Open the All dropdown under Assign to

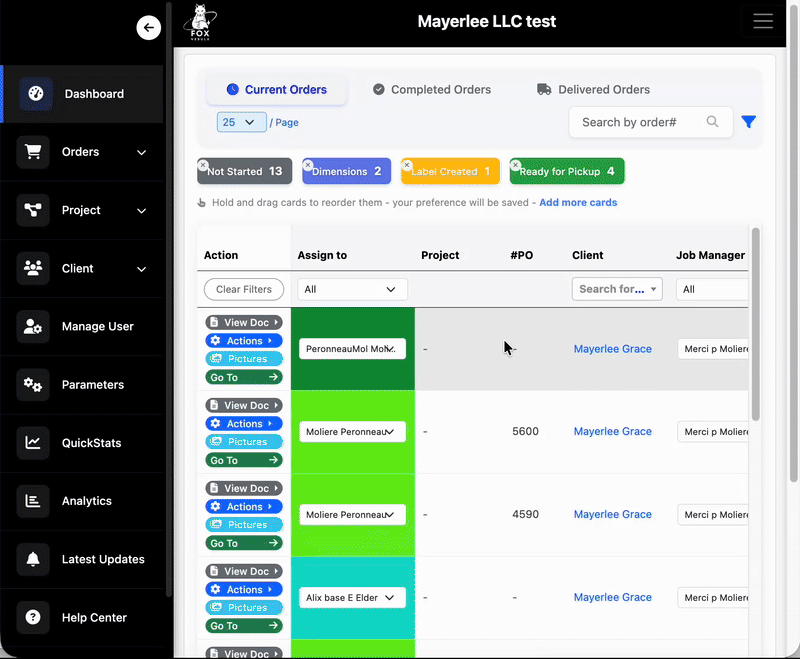(x=351, y=288)
